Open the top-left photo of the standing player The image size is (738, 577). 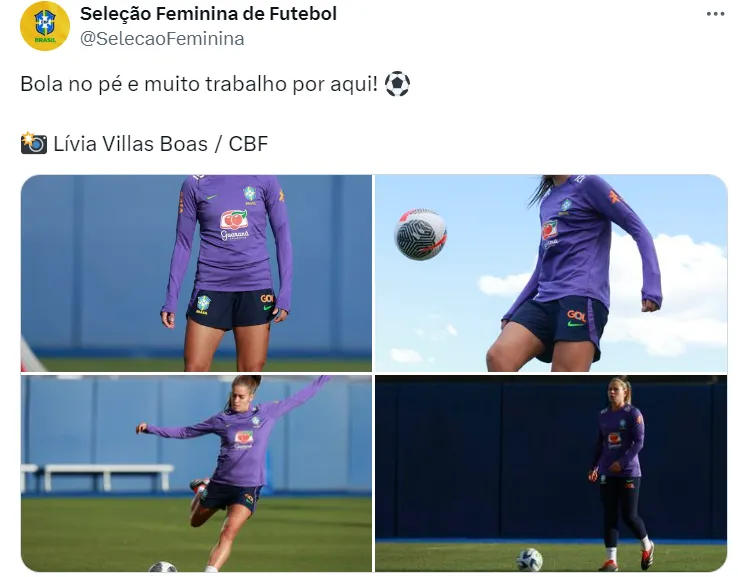196,273
